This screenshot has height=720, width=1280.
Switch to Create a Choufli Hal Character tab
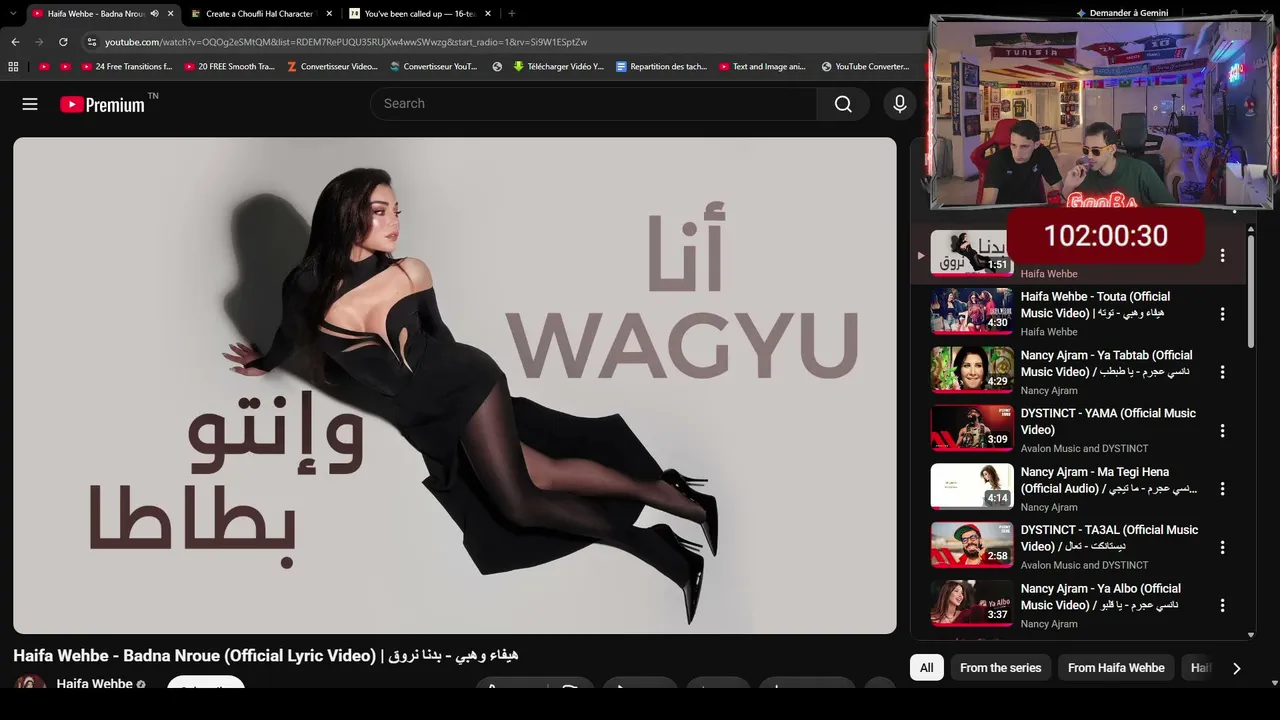pyautogui.click(x=260, y=14)
